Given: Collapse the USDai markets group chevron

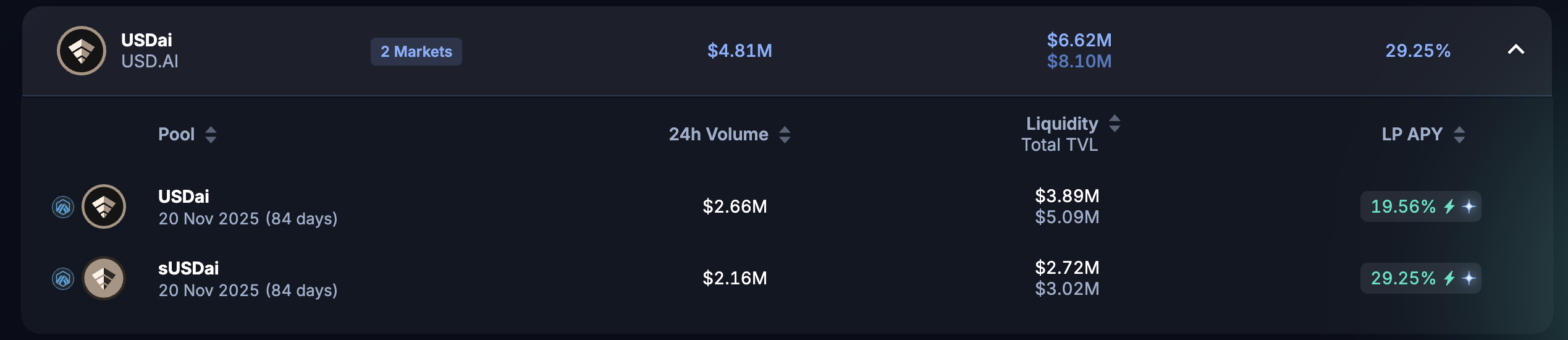Looking at the screenshot, I should [1516, 49].
